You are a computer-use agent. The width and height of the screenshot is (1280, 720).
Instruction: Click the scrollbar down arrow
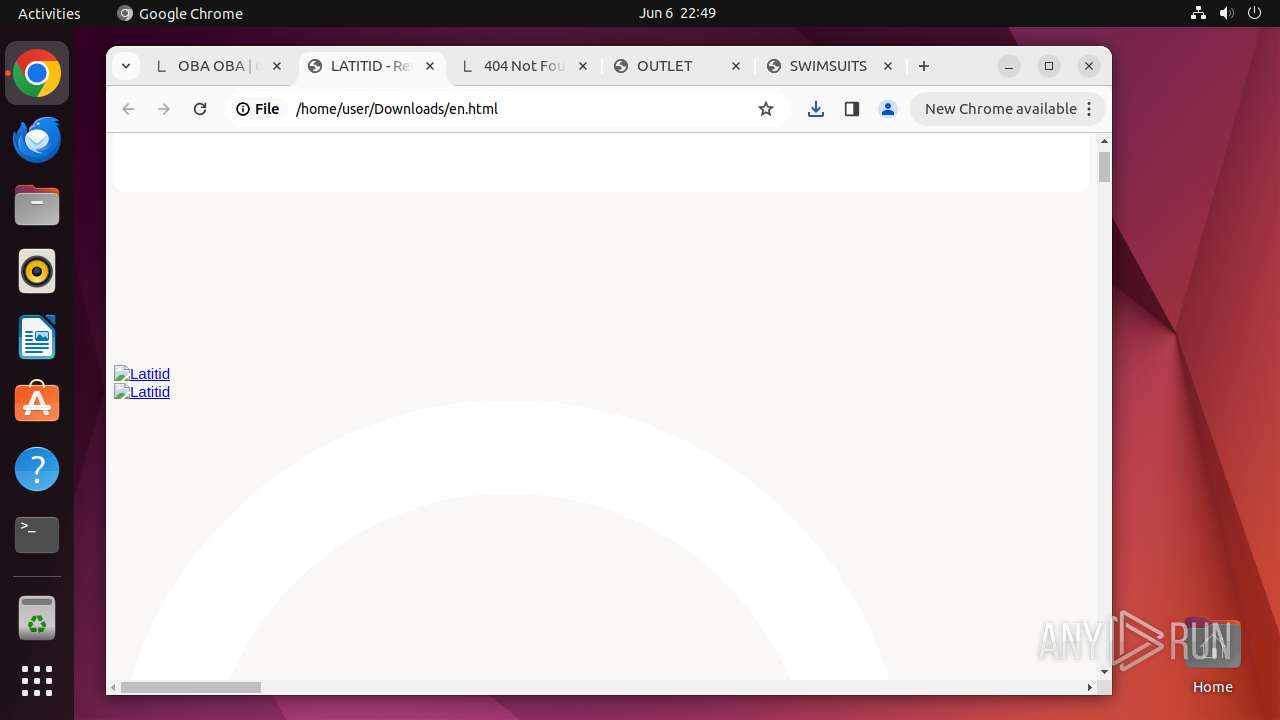coord(1104,672)
